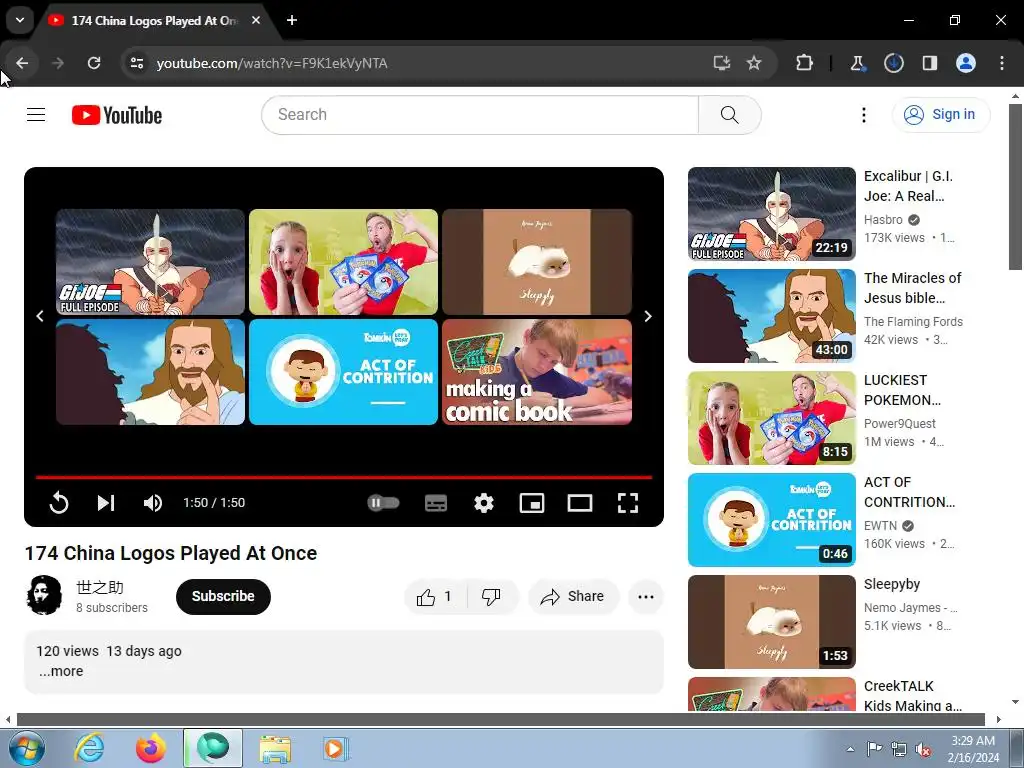The width and height of the screenshot is (1024, 768).
Task: Show previous suggestions in endscreen
Action: [40, 316]
